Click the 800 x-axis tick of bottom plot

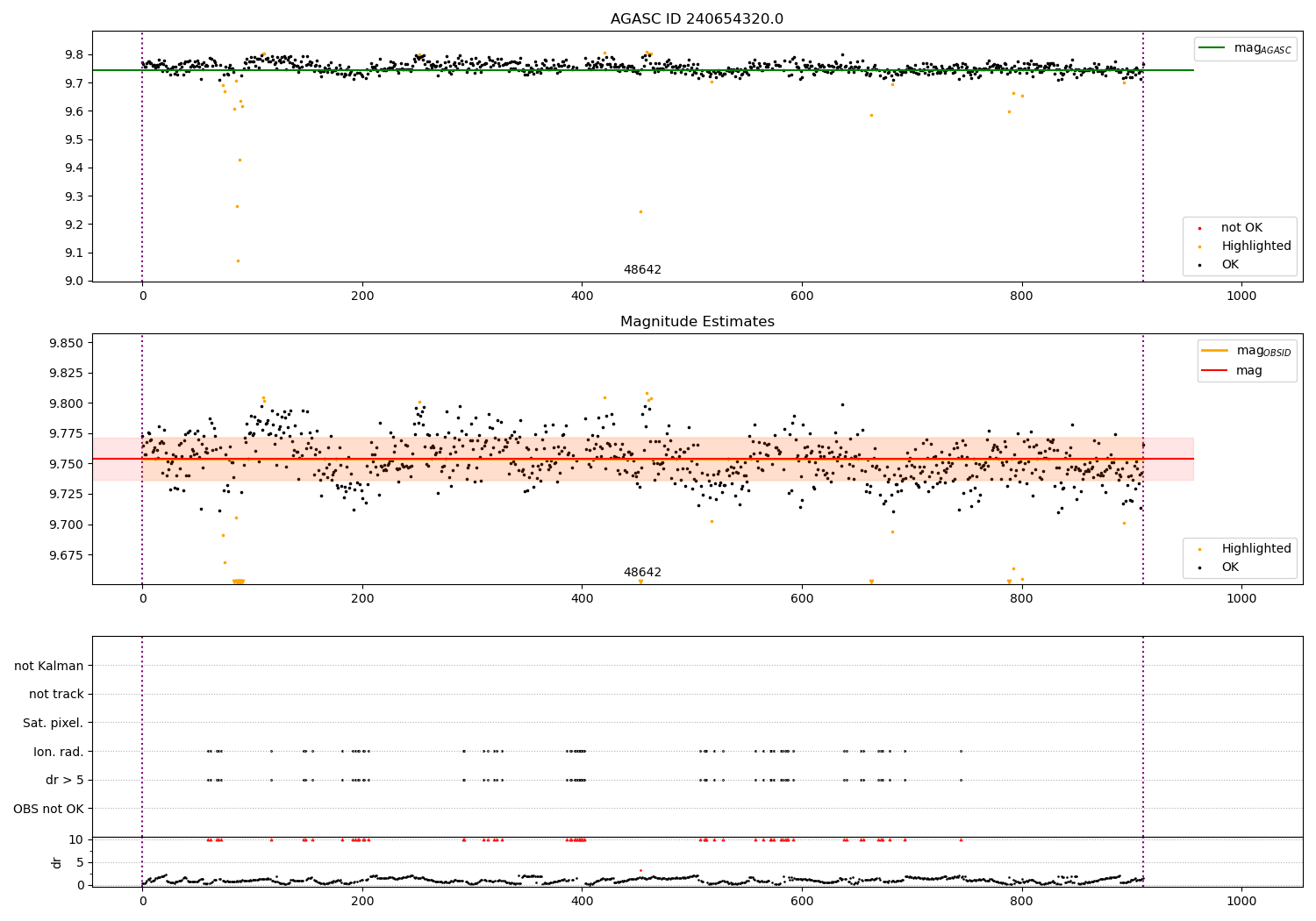1022,900
